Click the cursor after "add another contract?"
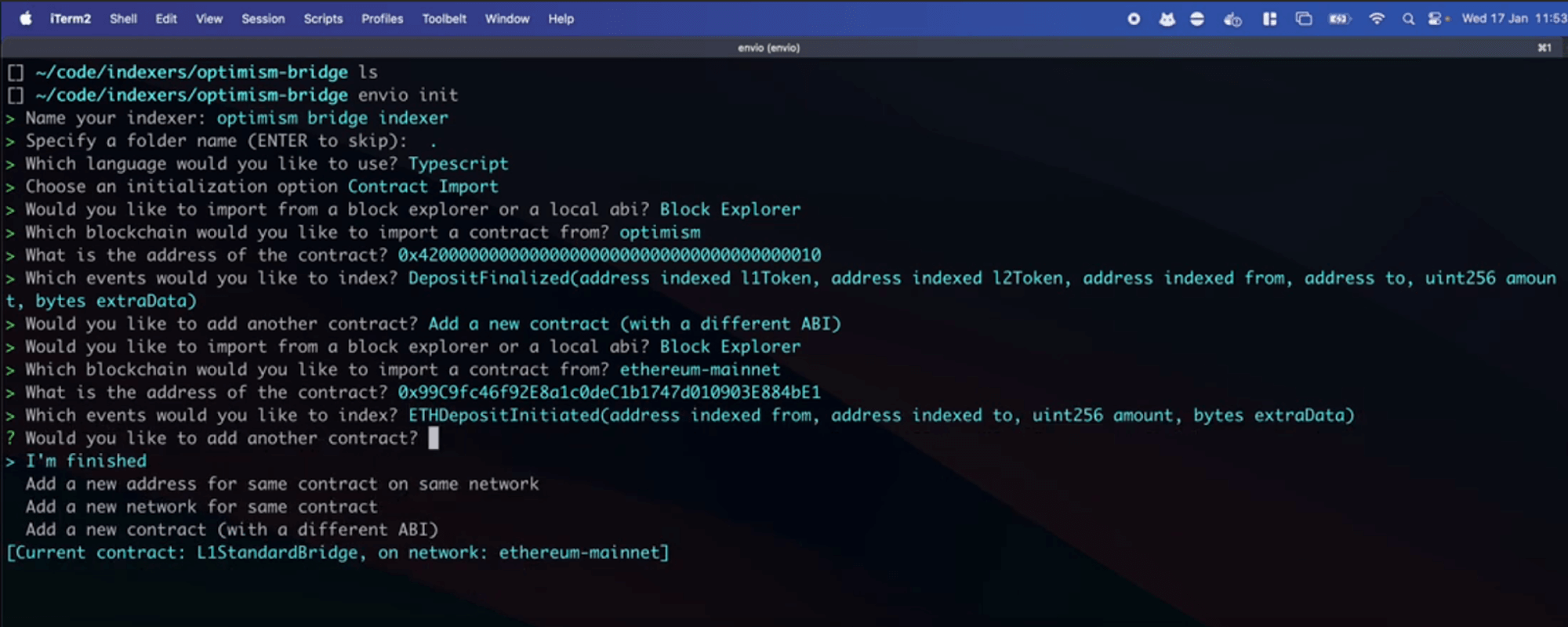 [434, 438]
